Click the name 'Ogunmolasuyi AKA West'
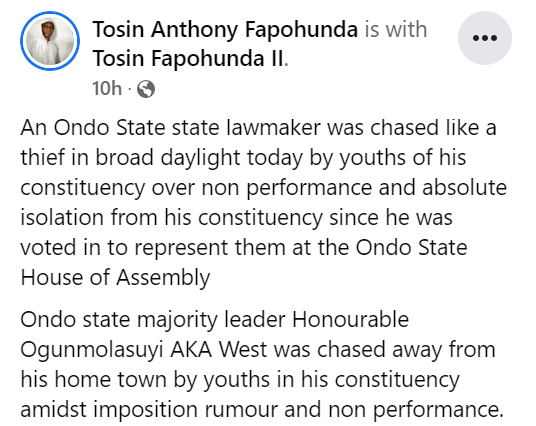Viewport: 536px width, 426px height. [x=144, y=350]
